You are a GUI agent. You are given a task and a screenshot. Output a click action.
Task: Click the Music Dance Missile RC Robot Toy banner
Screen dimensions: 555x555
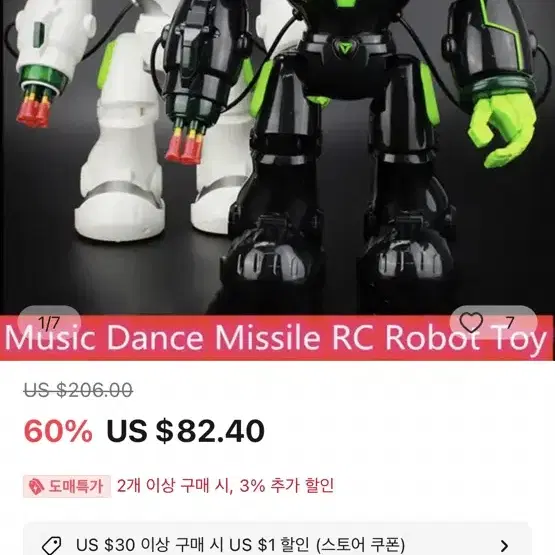tap(276, 338)
